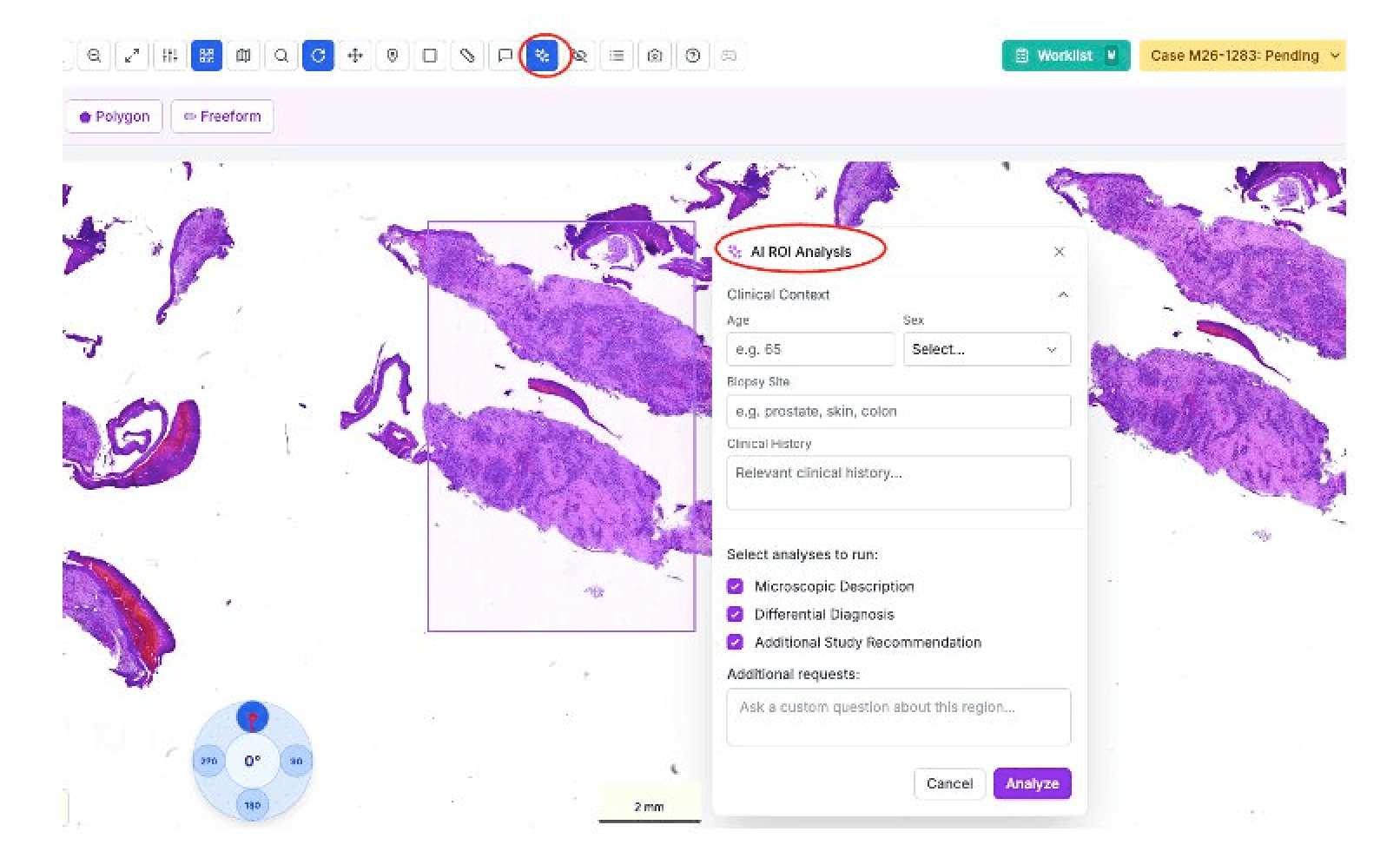Switch to the Freeform annotation mode
The image size is (1400, 858).
click(x=222, y=115)
